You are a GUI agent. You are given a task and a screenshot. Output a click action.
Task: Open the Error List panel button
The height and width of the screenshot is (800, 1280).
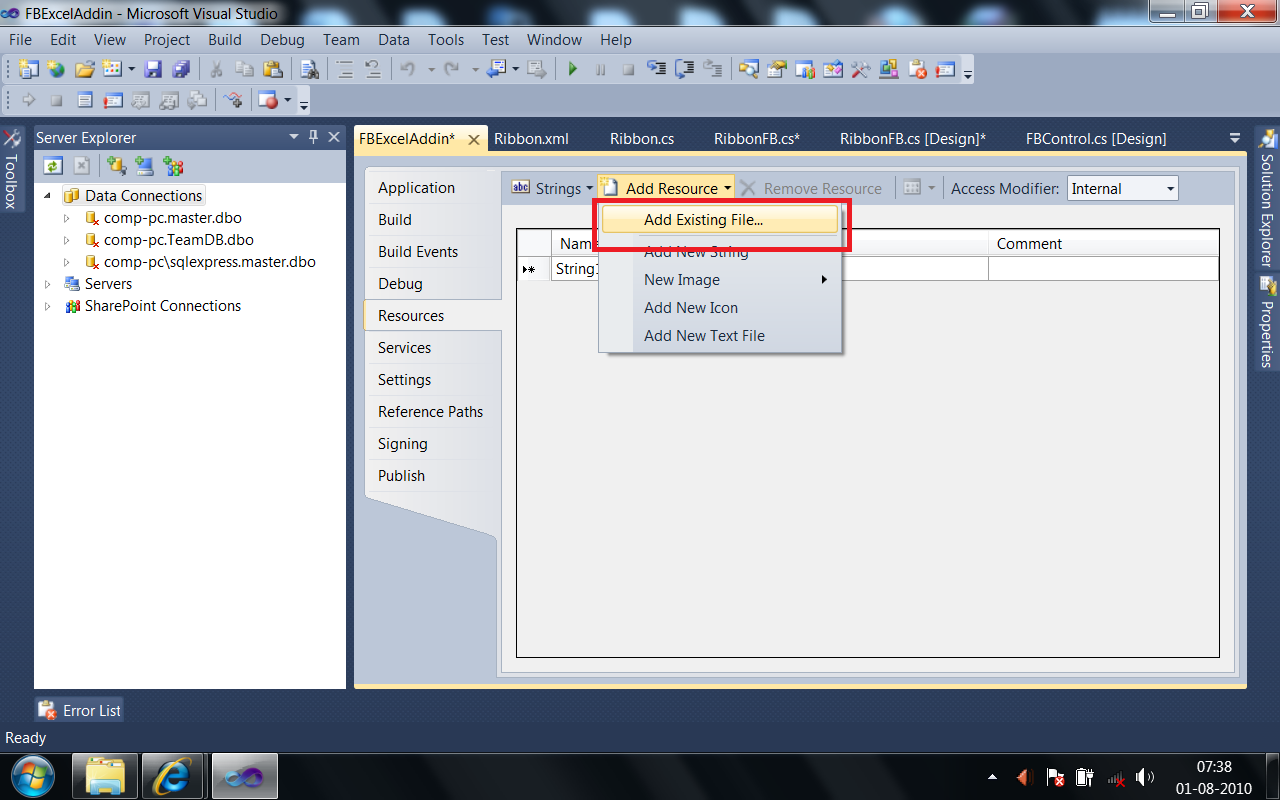point(80,711)
